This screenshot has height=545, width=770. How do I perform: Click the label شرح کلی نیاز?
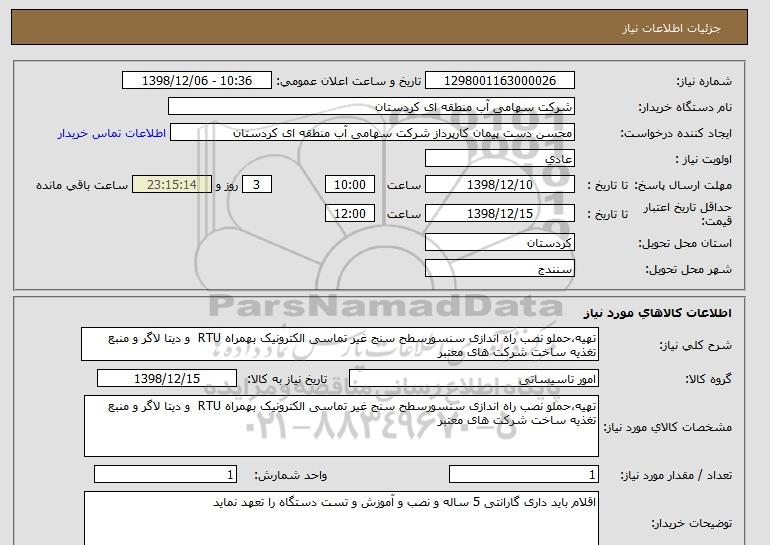point(695,345)
